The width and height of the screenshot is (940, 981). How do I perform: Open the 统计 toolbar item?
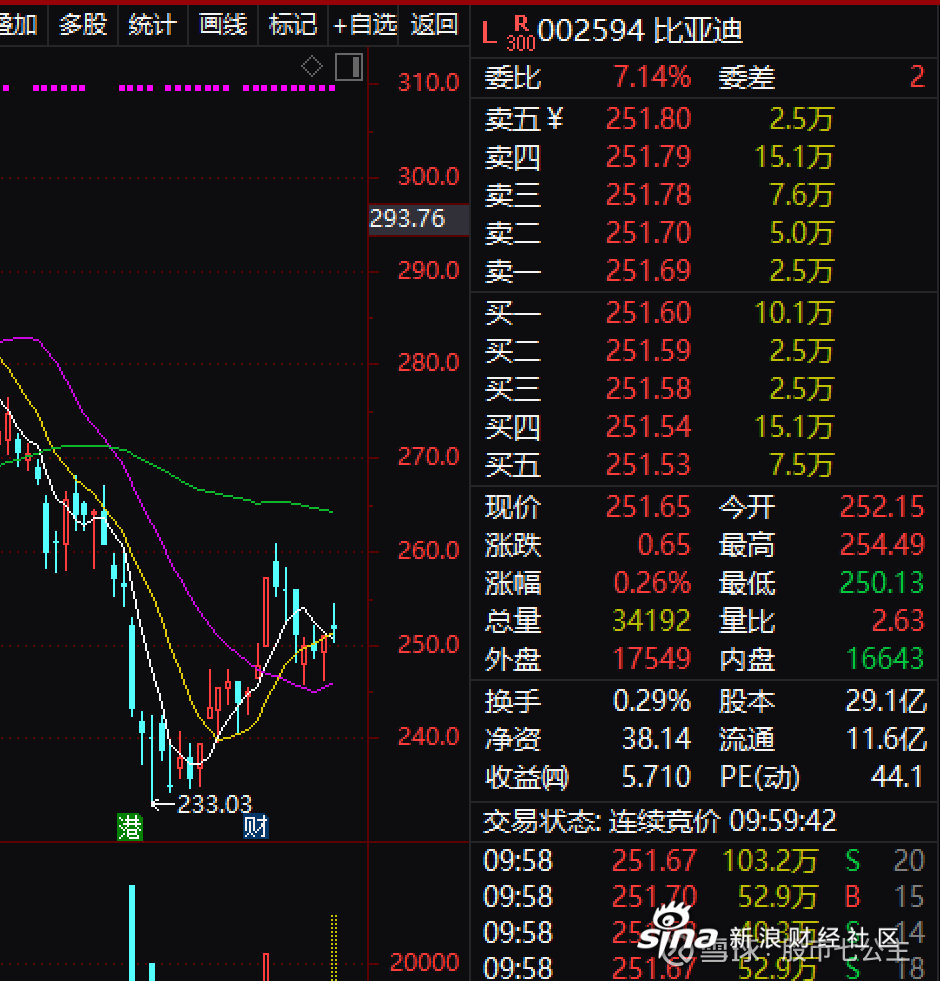[x=153, y=25]
